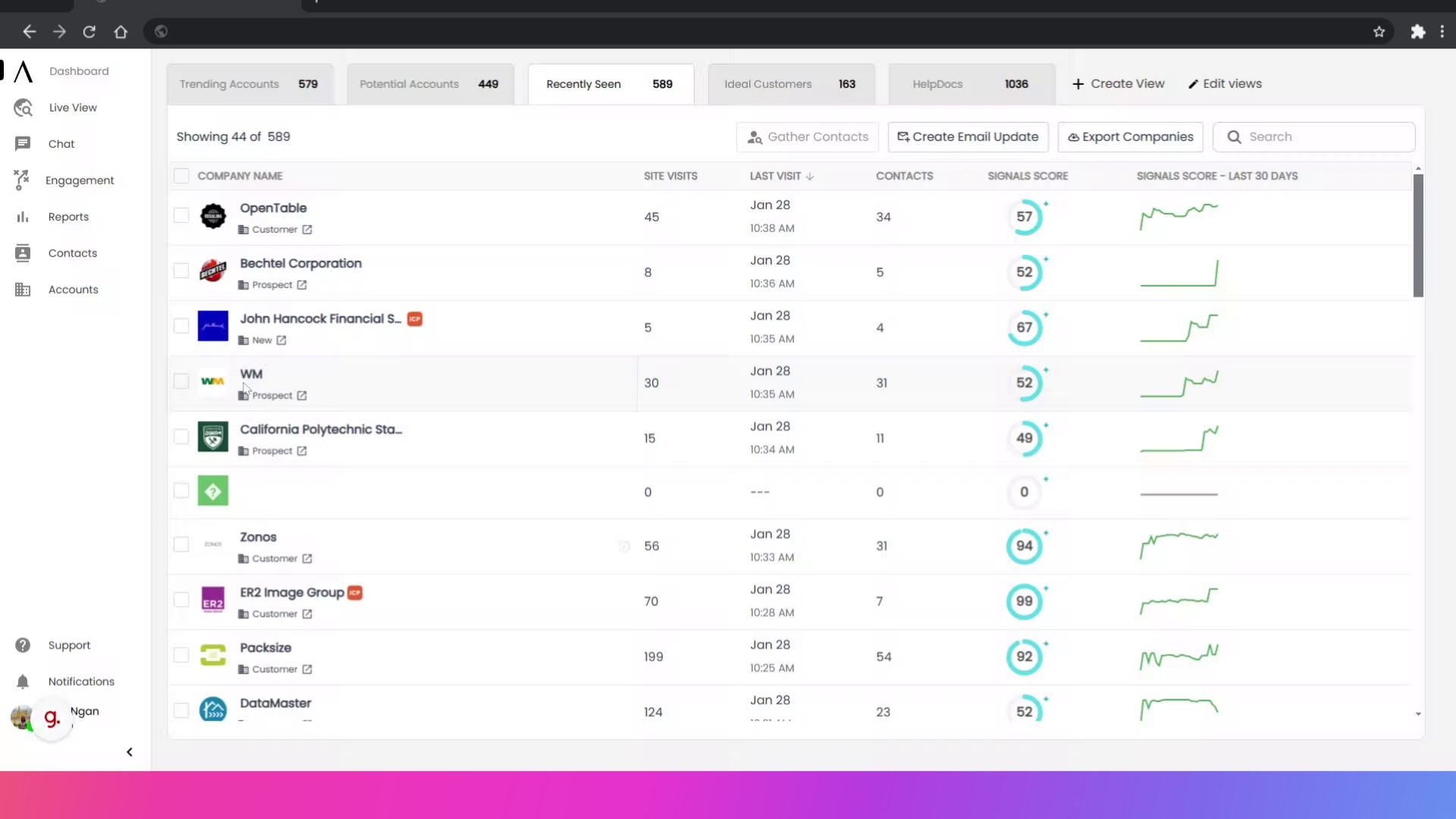Click the Chat sidebar icon

pyautogui.click(x=23, y=143)
